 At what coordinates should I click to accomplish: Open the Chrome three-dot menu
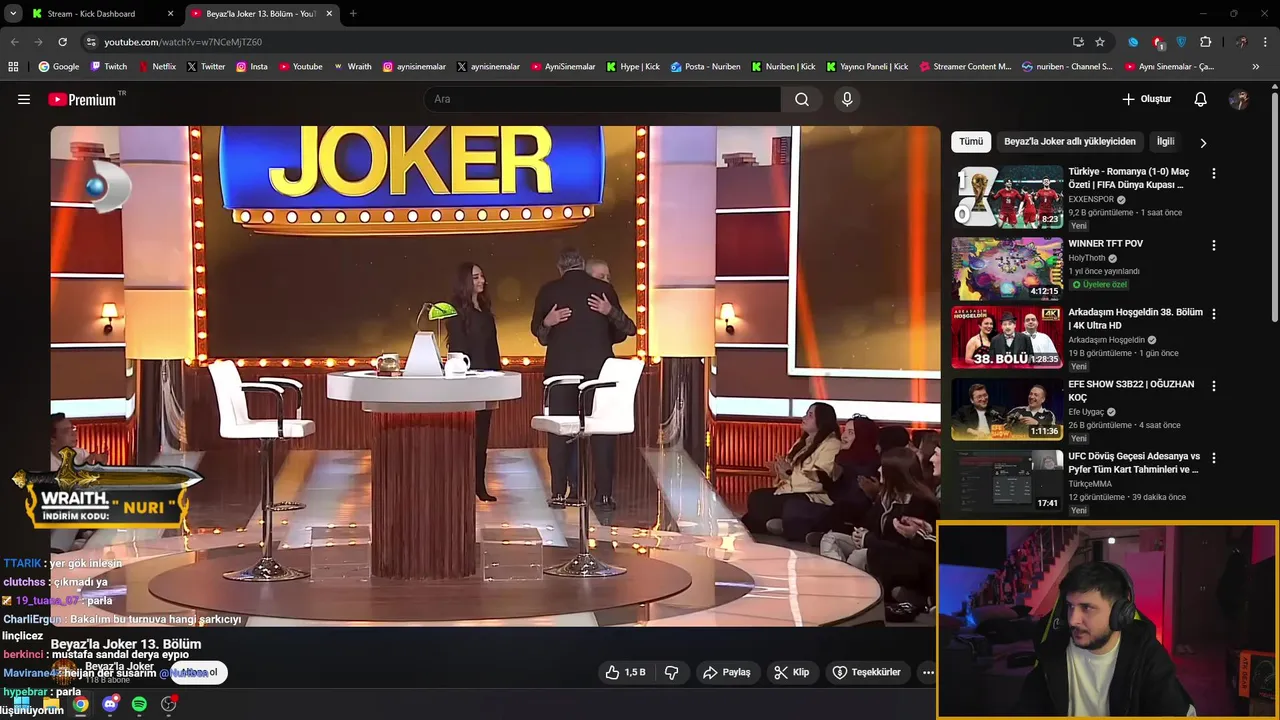(1266, 42)
